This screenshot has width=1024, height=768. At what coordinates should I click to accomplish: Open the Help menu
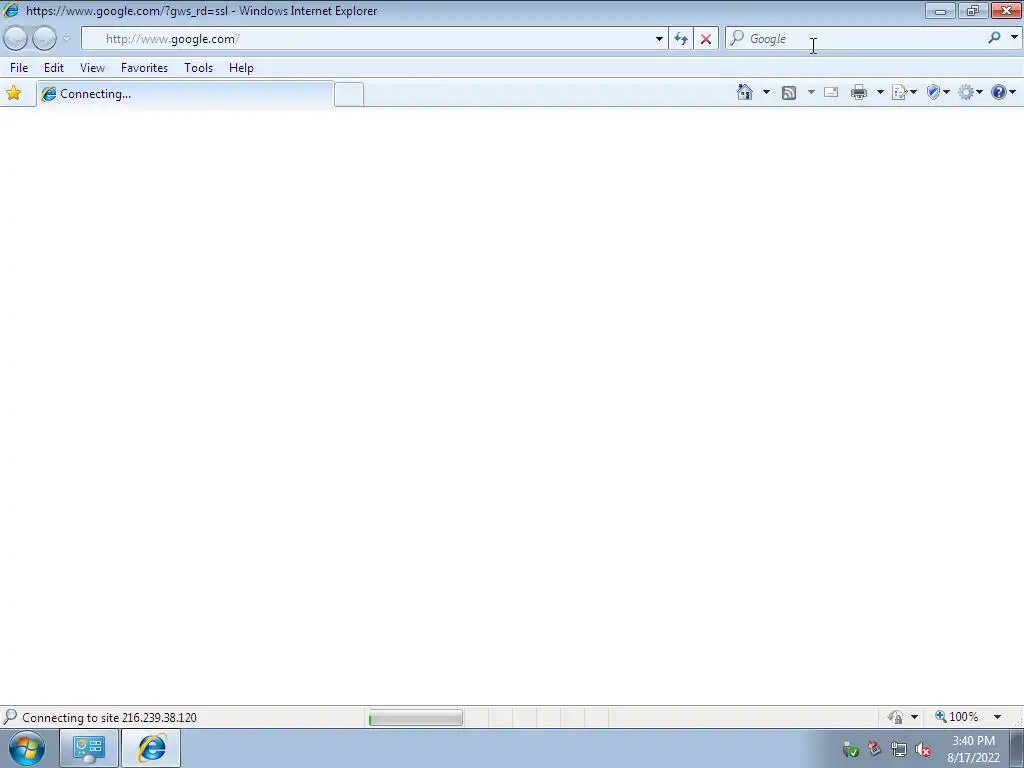pyautogui.click(x=241, y=68)
